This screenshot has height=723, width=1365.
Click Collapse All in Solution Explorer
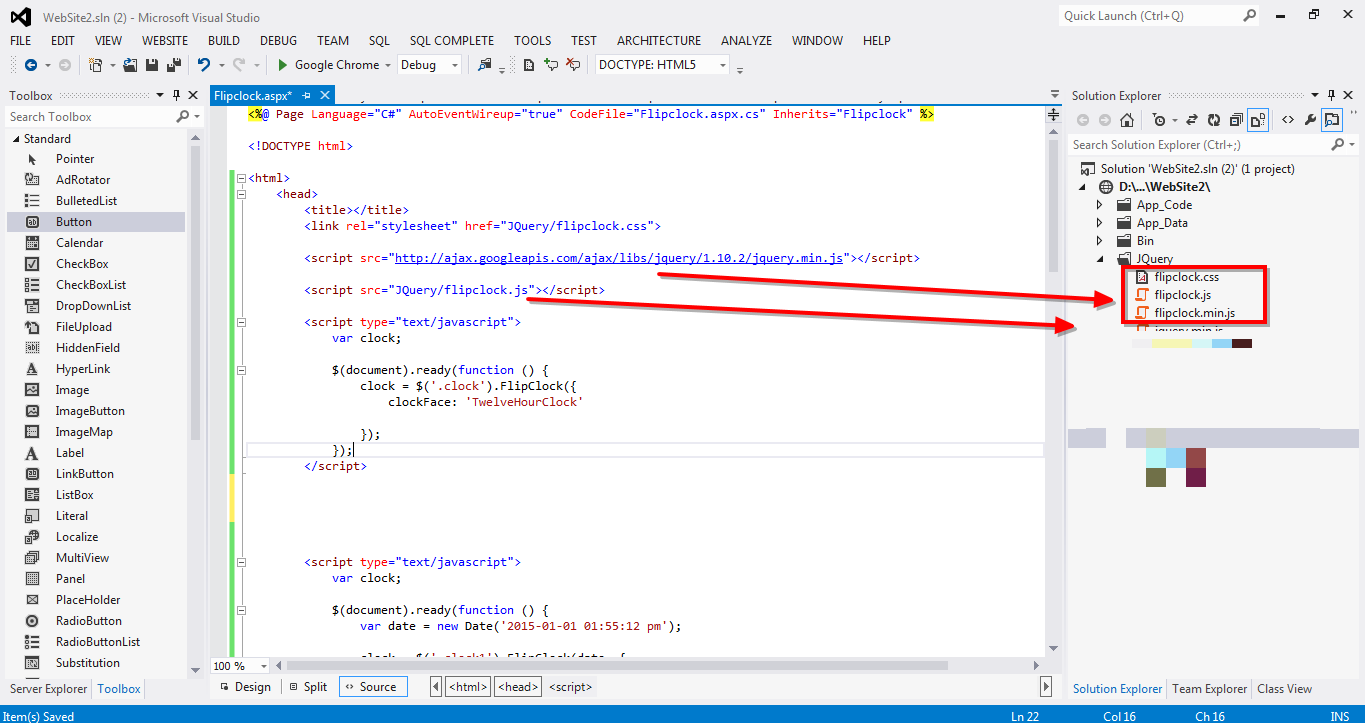(x=1235, y=119)
